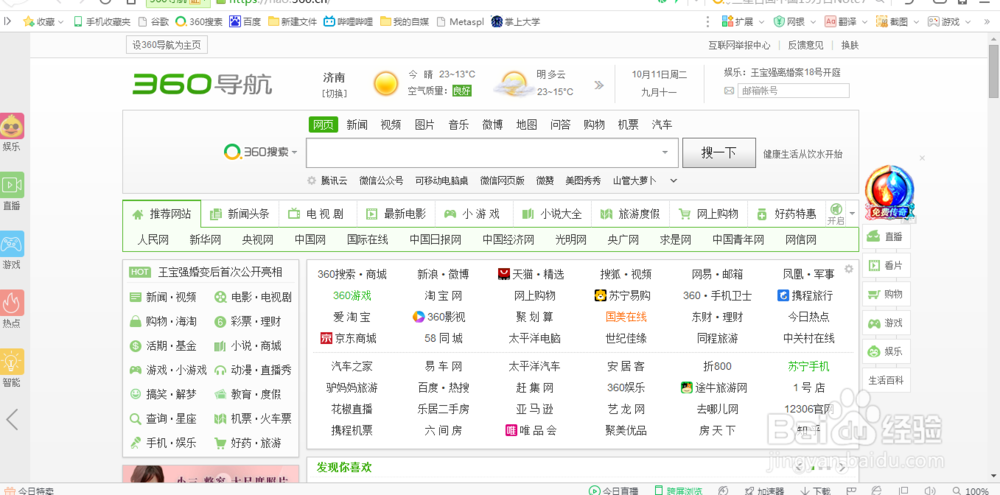The height and width of the screenshot is (495, 1000).
Task: Open the 看片 item on right panel
Action: coord(886,265)
